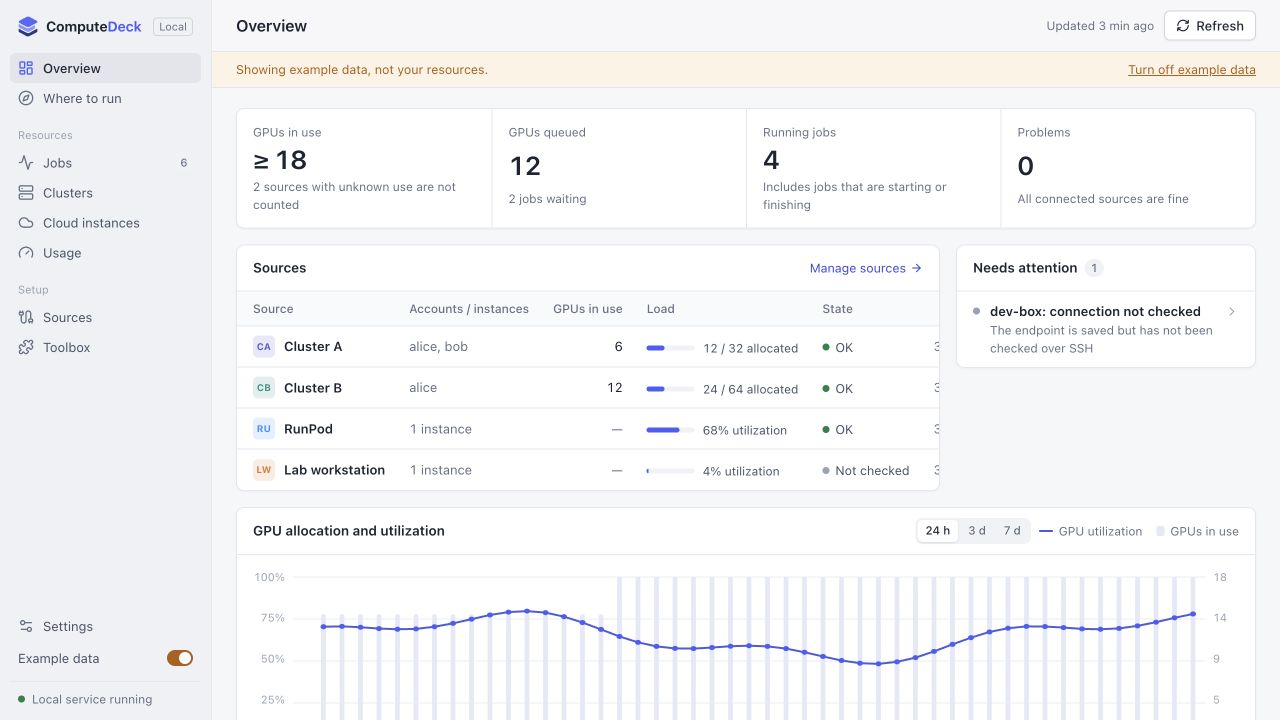This screenshot has width=1280, height=720.
Task: Select the 24 h time range
Action: pos(938,531)
